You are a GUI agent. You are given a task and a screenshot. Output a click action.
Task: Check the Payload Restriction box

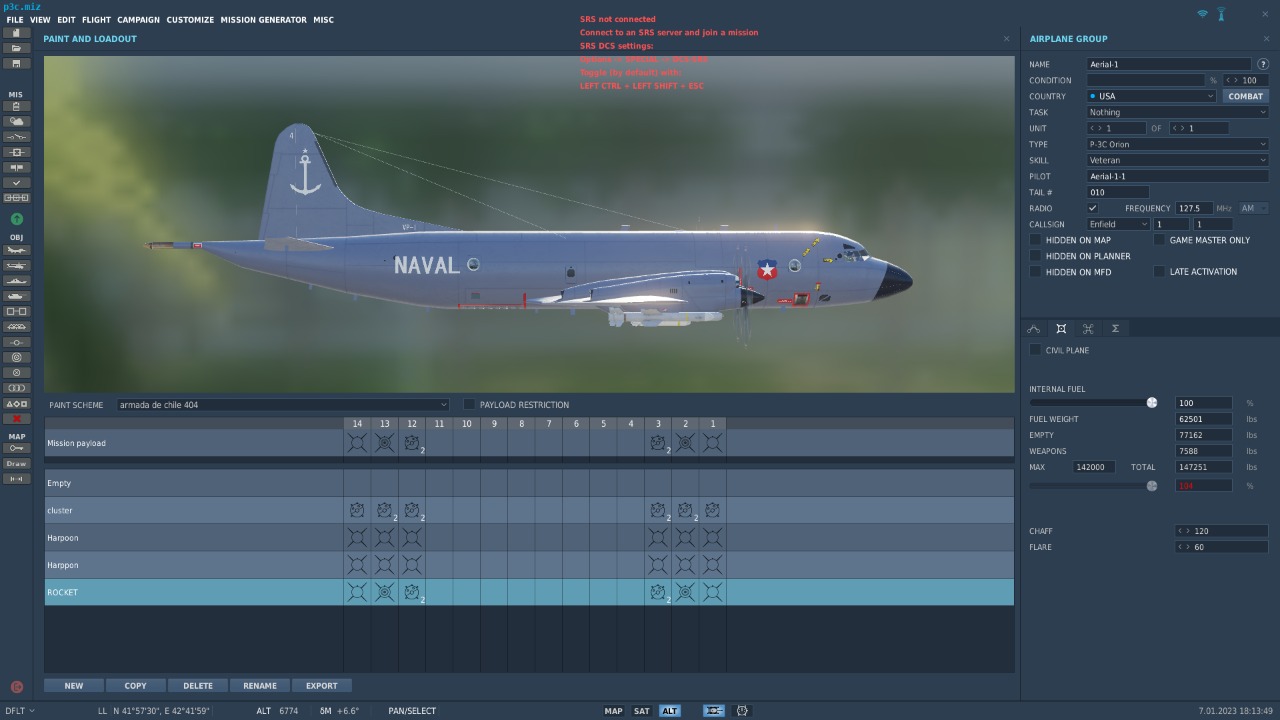469,405
